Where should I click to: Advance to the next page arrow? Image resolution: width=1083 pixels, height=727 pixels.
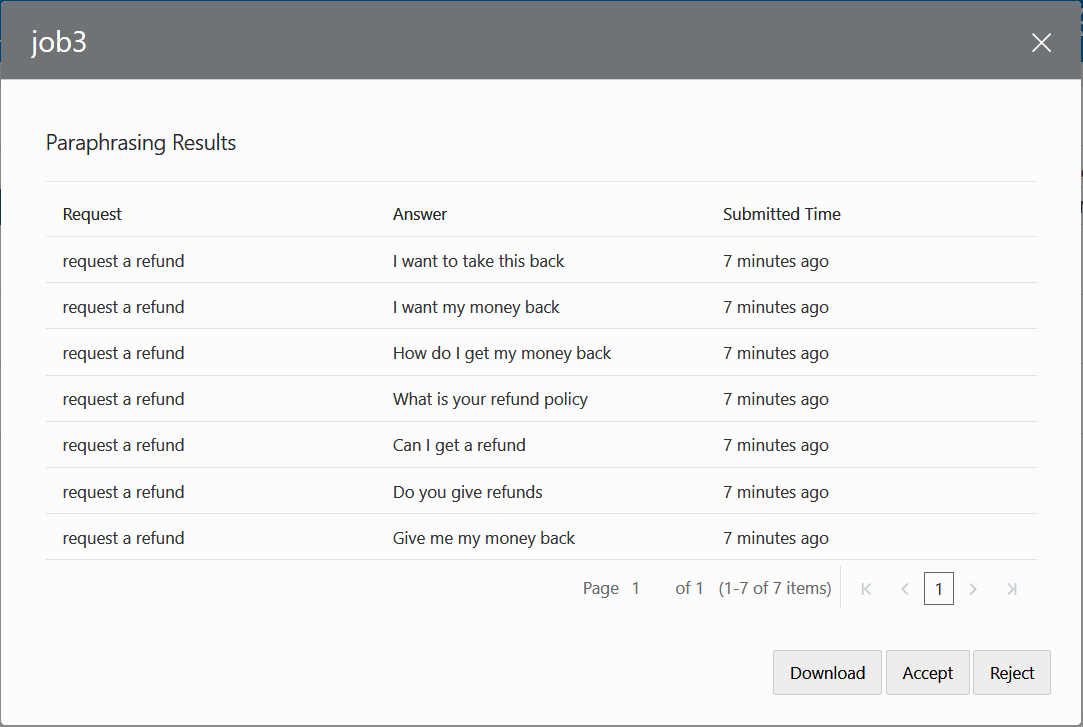pos(973,588)
